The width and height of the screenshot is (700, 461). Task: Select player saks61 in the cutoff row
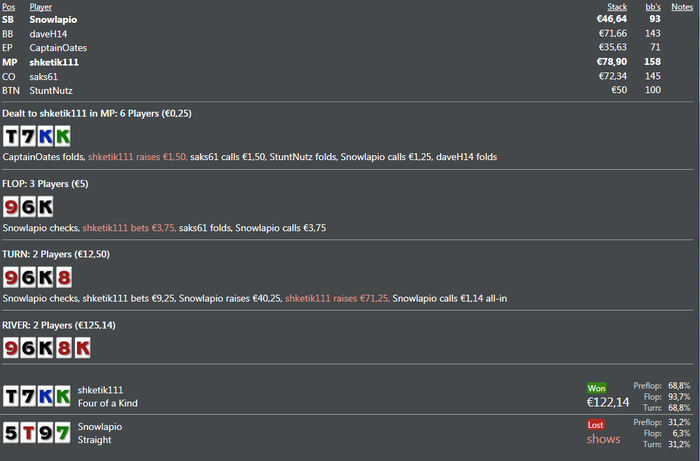pos(45,76)
